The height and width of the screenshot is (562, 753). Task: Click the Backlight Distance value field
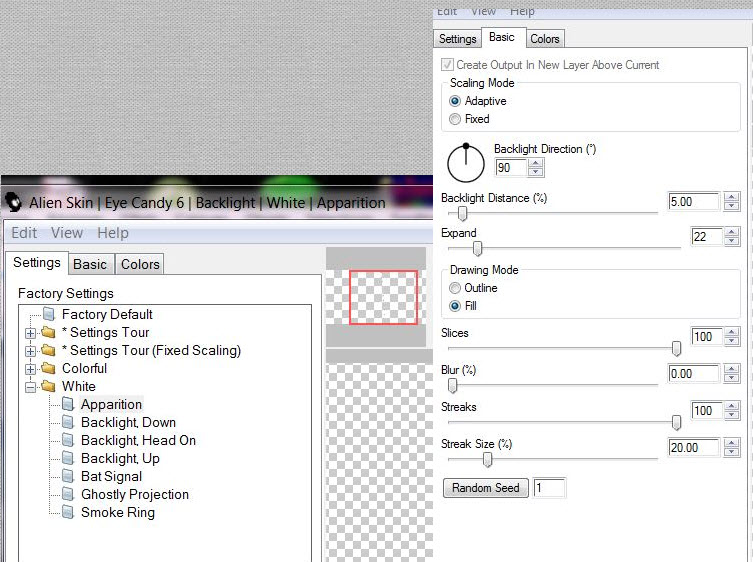[x=693, y=202]
